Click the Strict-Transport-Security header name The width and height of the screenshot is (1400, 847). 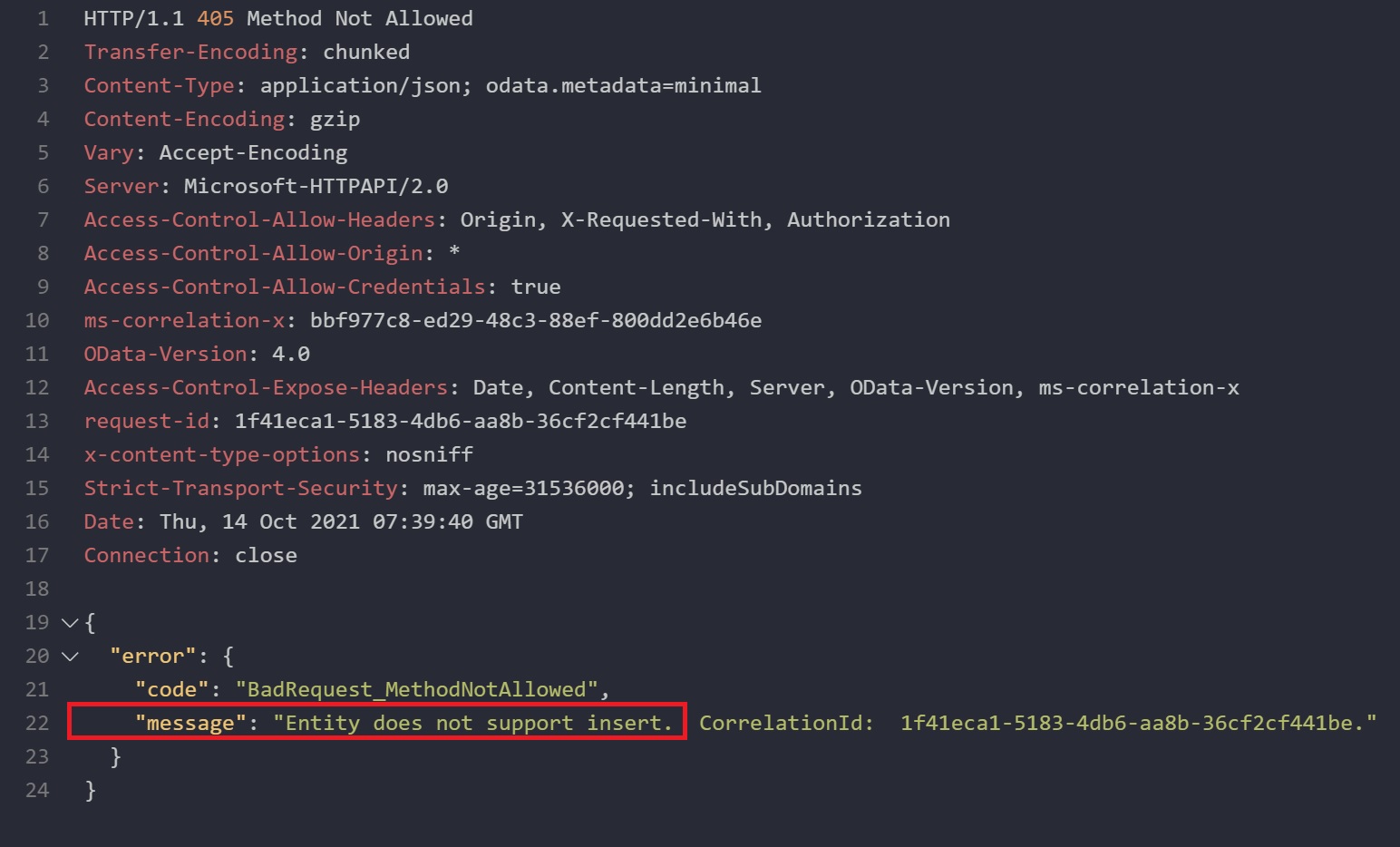tap(240, 489)
